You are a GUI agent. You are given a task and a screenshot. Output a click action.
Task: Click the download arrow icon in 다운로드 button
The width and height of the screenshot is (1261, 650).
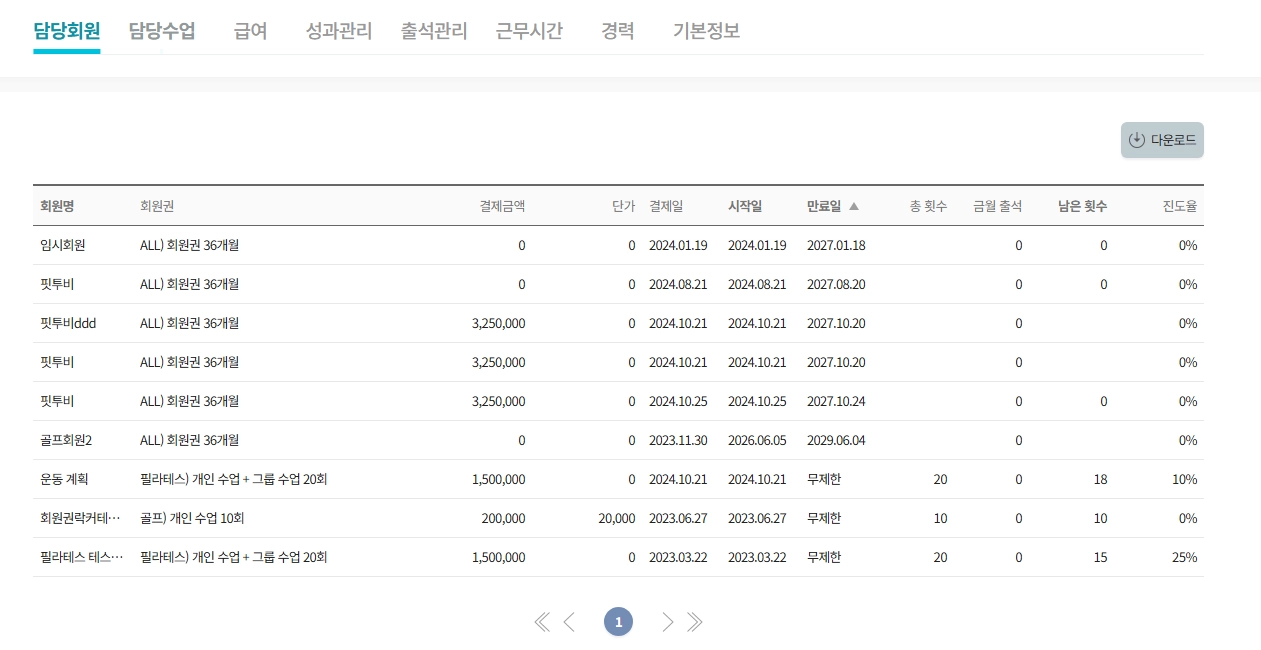click(x=1136, y=140)
